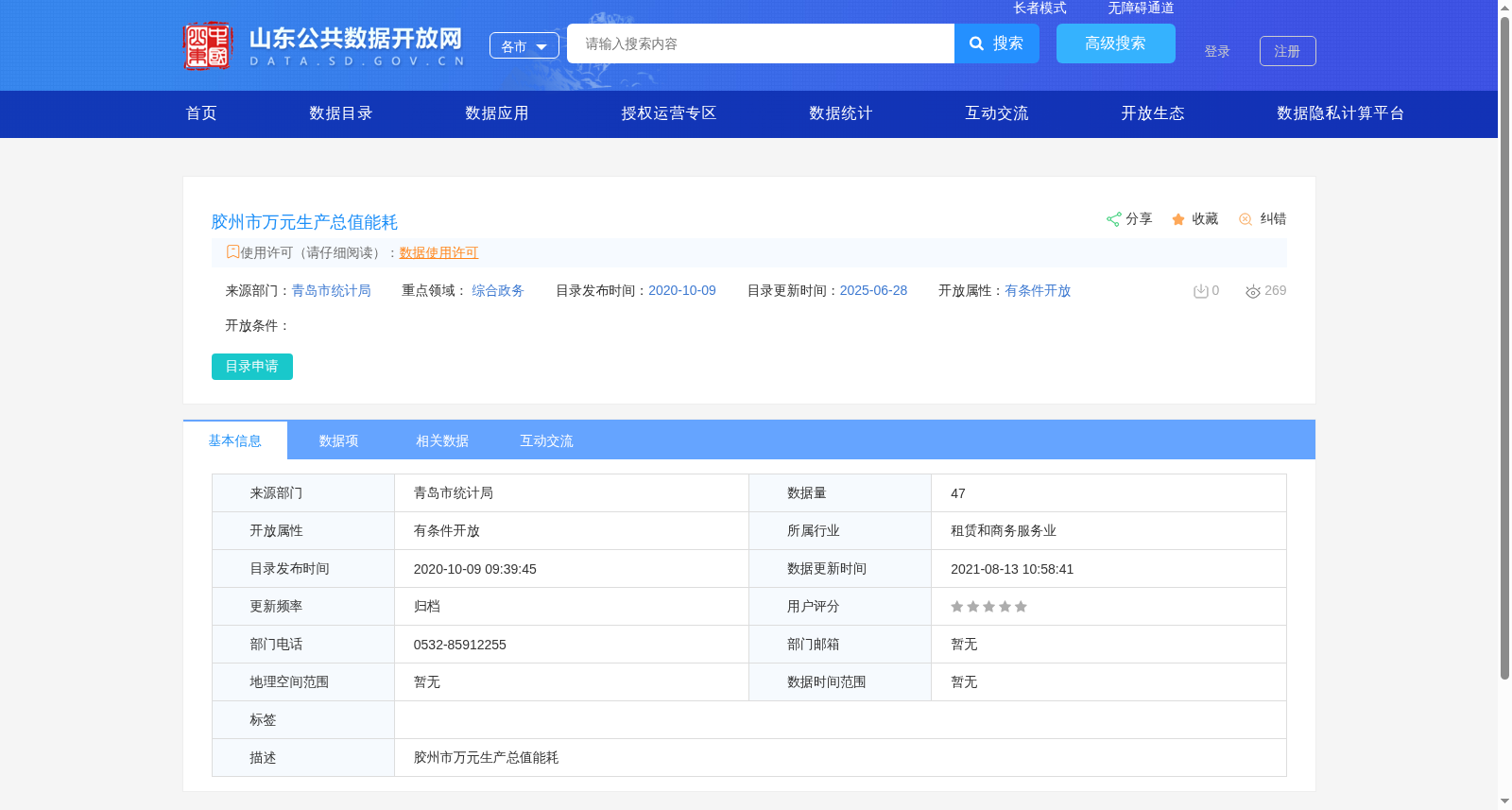Viewport: 1512px width, 810px height.
Task: Switch to the 互动交流 tab below
Action: pyautogui.click(x=546, y=440)
